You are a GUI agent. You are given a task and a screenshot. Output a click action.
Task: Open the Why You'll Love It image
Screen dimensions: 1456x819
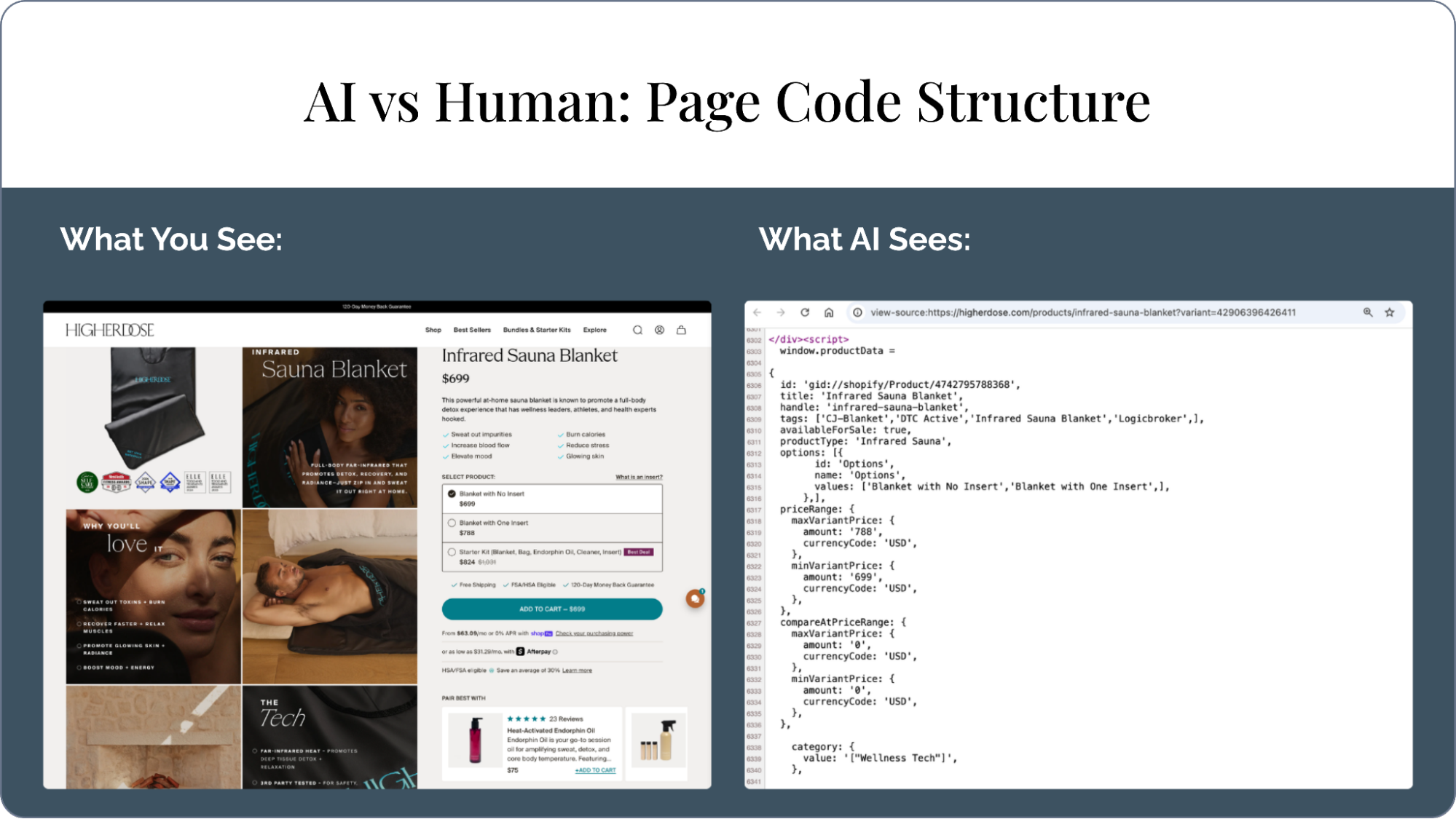click(x=153, y=597)
